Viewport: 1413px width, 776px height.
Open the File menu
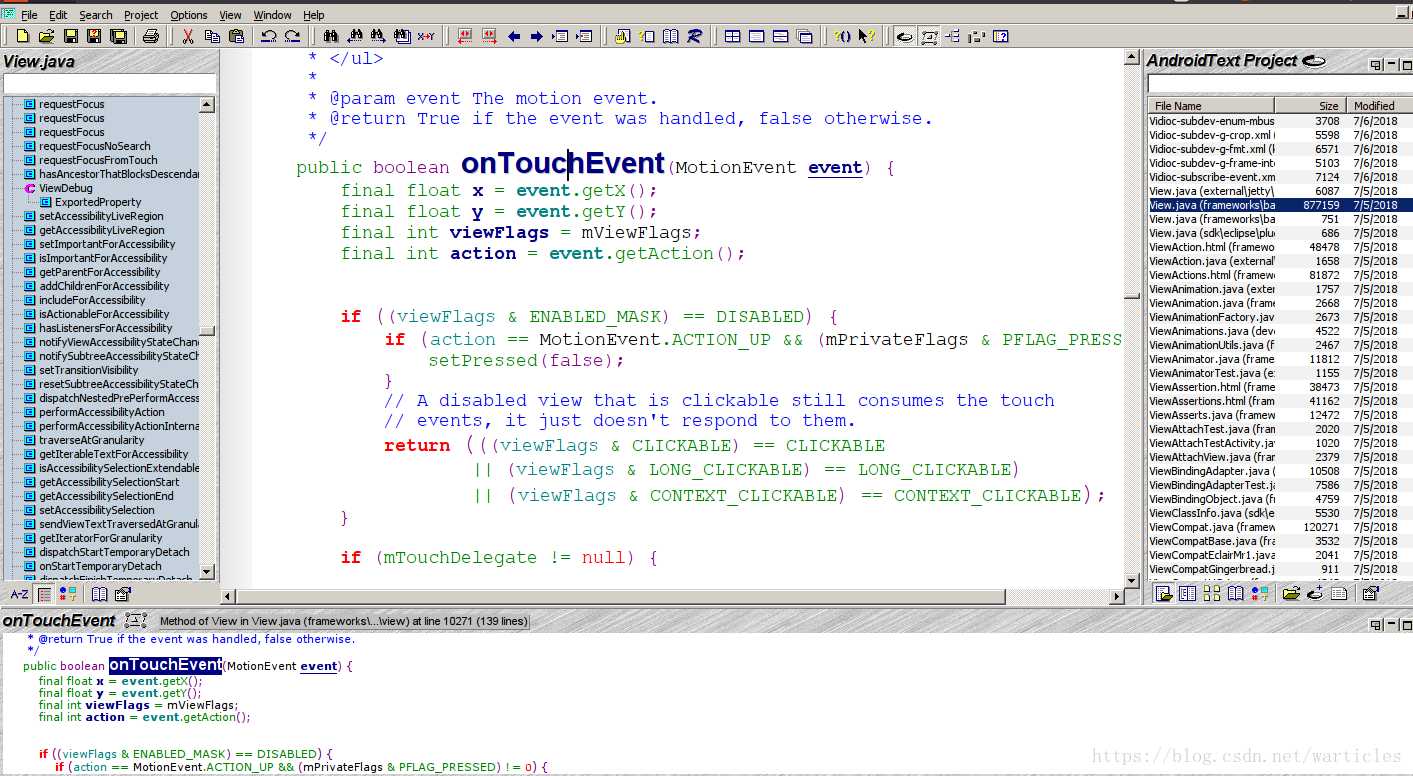29,15
